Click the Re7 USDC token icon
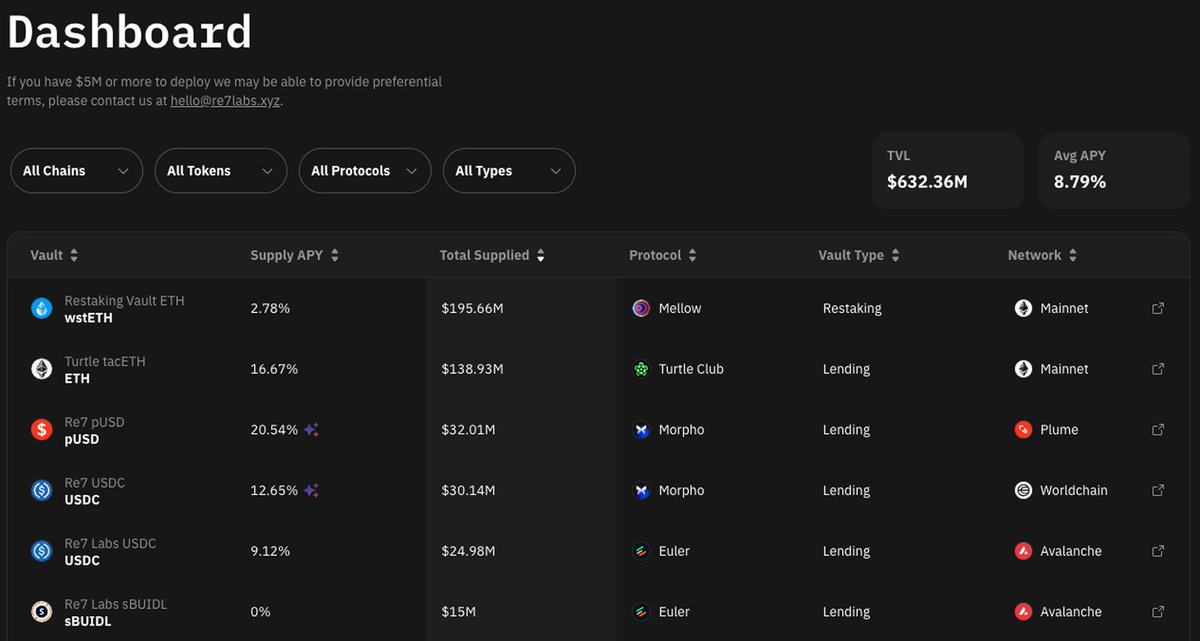Viewport: 1200px width, 641px height. pos(41,491)
